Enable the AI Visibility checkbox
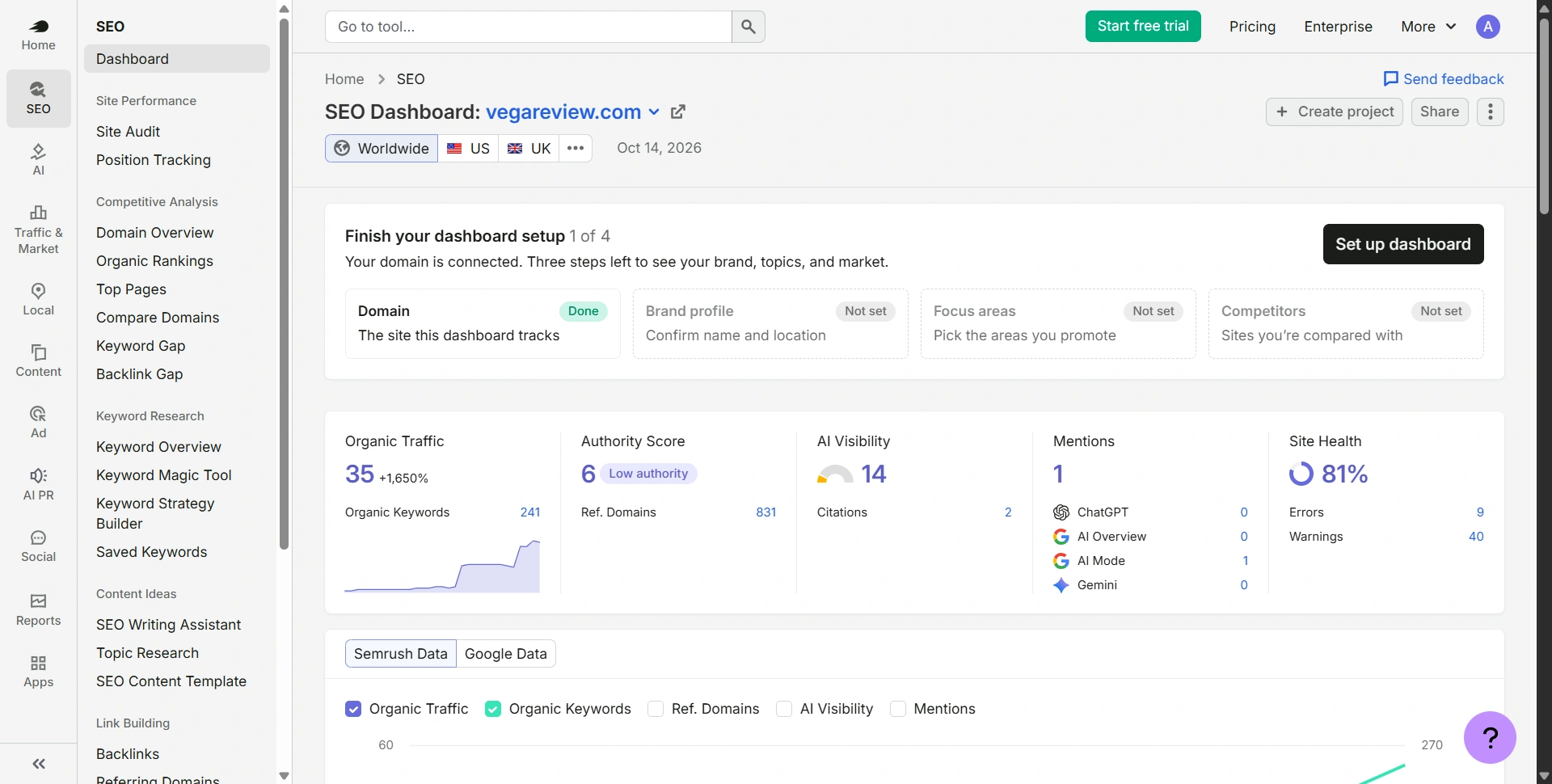The width and height of the screenshot is (1552, 784). (784, 709)
